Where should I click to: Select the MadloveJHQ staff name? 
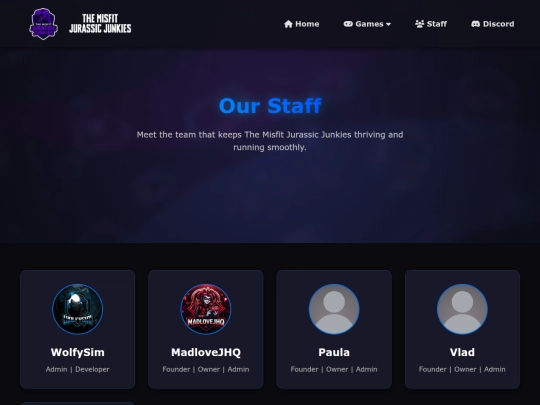[206, 352]
